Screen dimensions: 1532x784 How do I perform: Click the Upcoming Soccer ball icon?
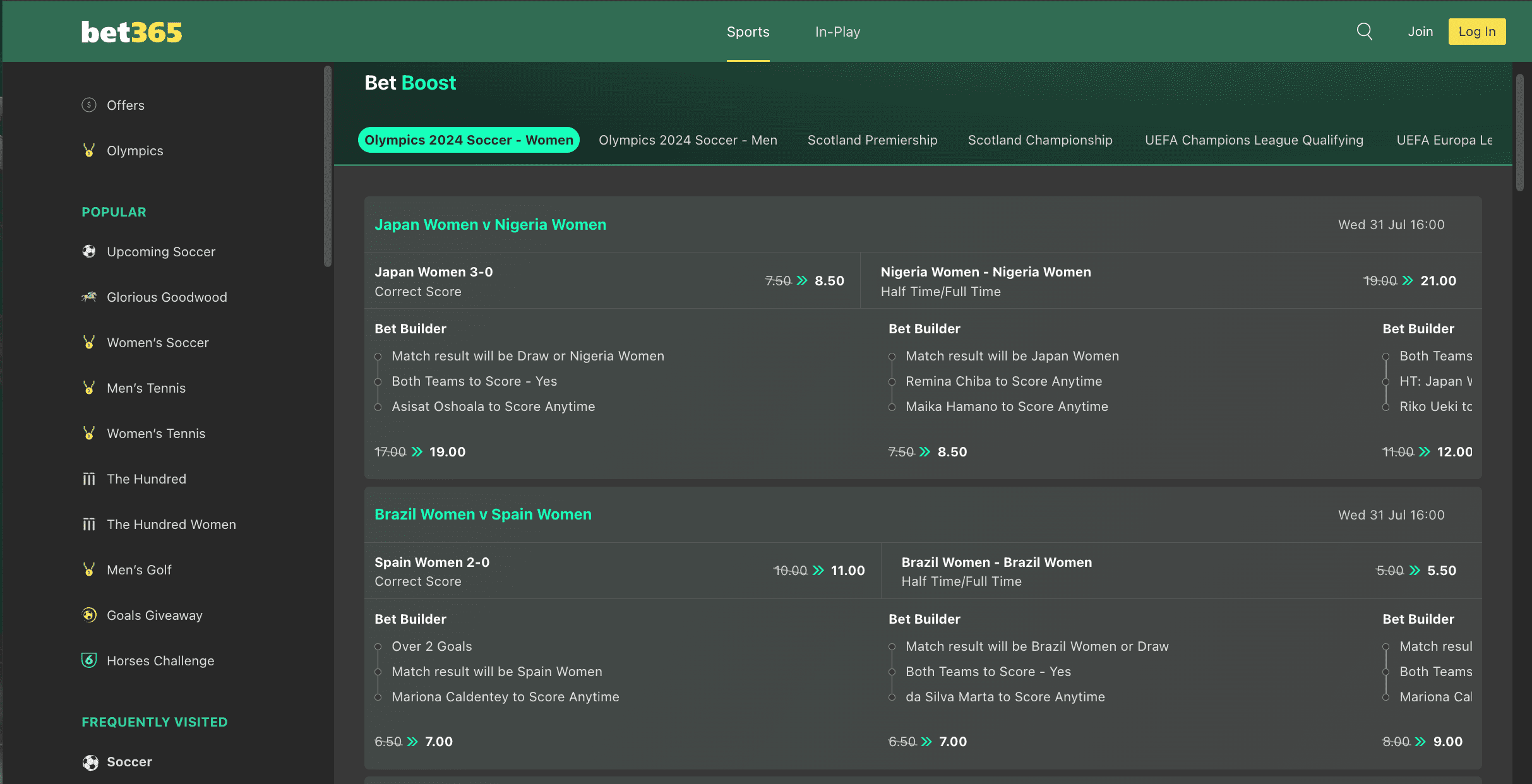[x=89, y=251]
